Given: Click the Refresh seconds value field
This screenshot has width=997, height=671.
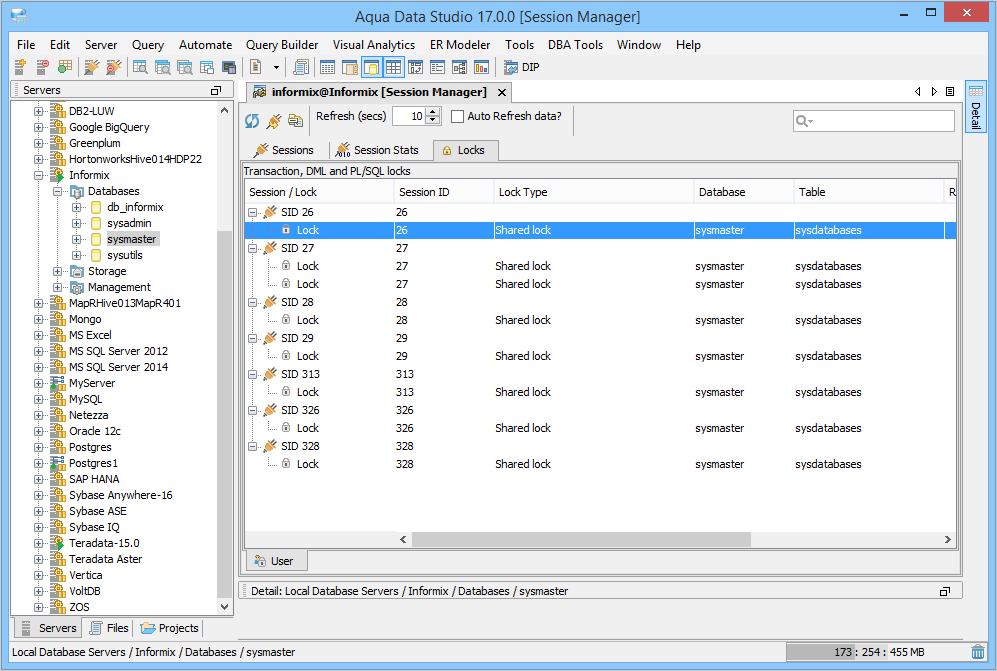Looking at the screenshot, I should coord(409,116).
